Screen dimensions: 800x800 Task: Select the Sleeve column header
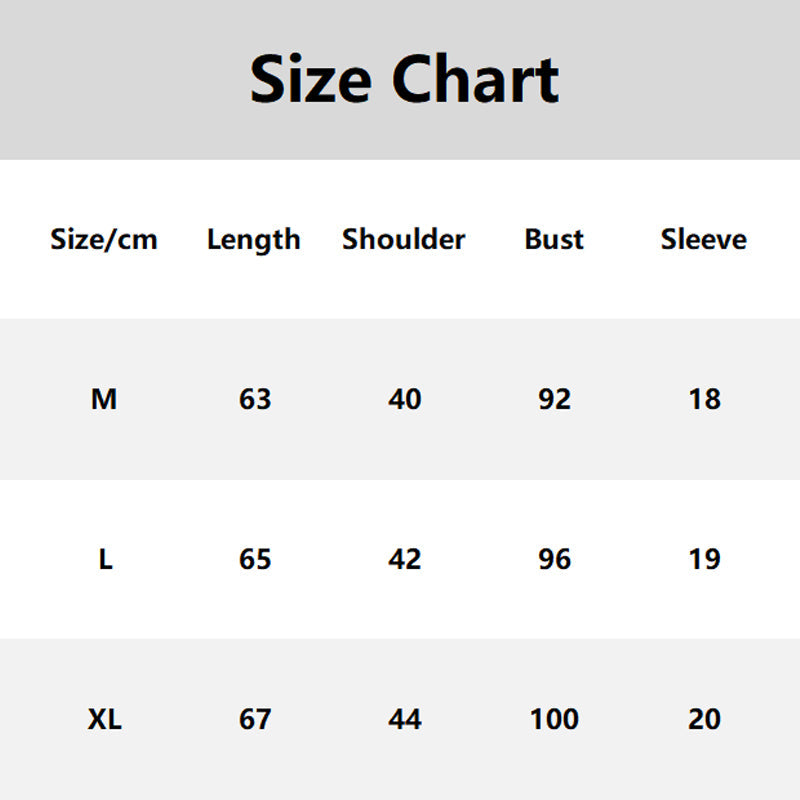click(704, 240)
